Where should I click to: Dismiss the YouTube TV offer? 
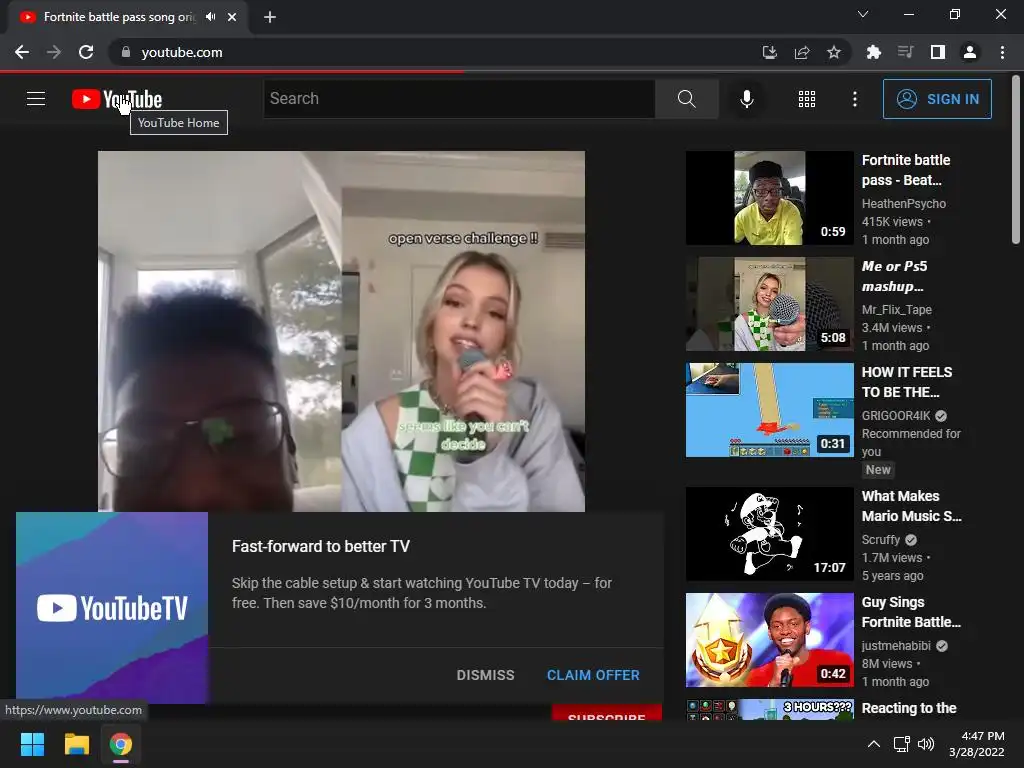(x=485, y=675)
